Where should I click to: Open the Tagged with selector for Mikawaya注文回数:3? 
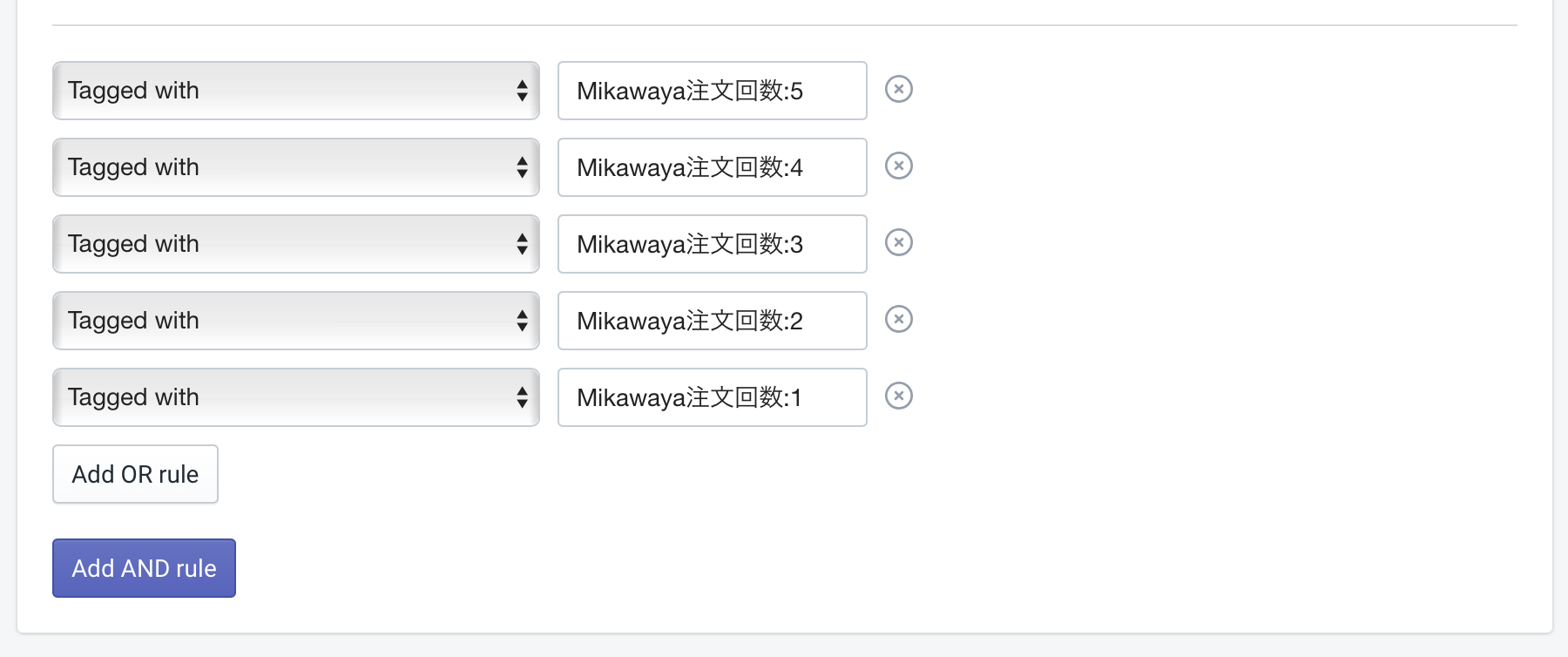(x=295, y=244)
